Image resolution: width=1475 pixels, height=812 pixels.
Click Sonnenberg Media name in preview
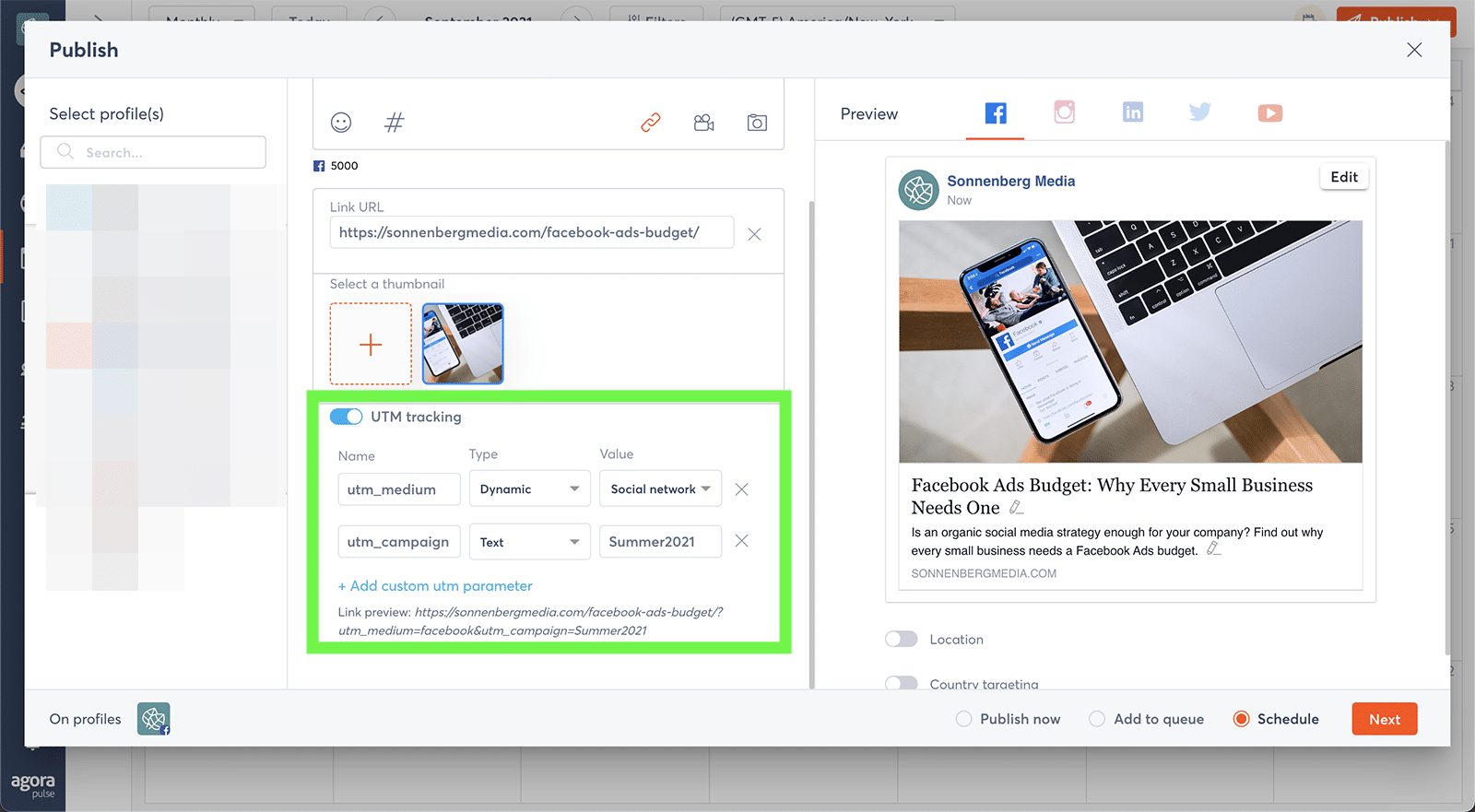click(x=1010, y=181)
